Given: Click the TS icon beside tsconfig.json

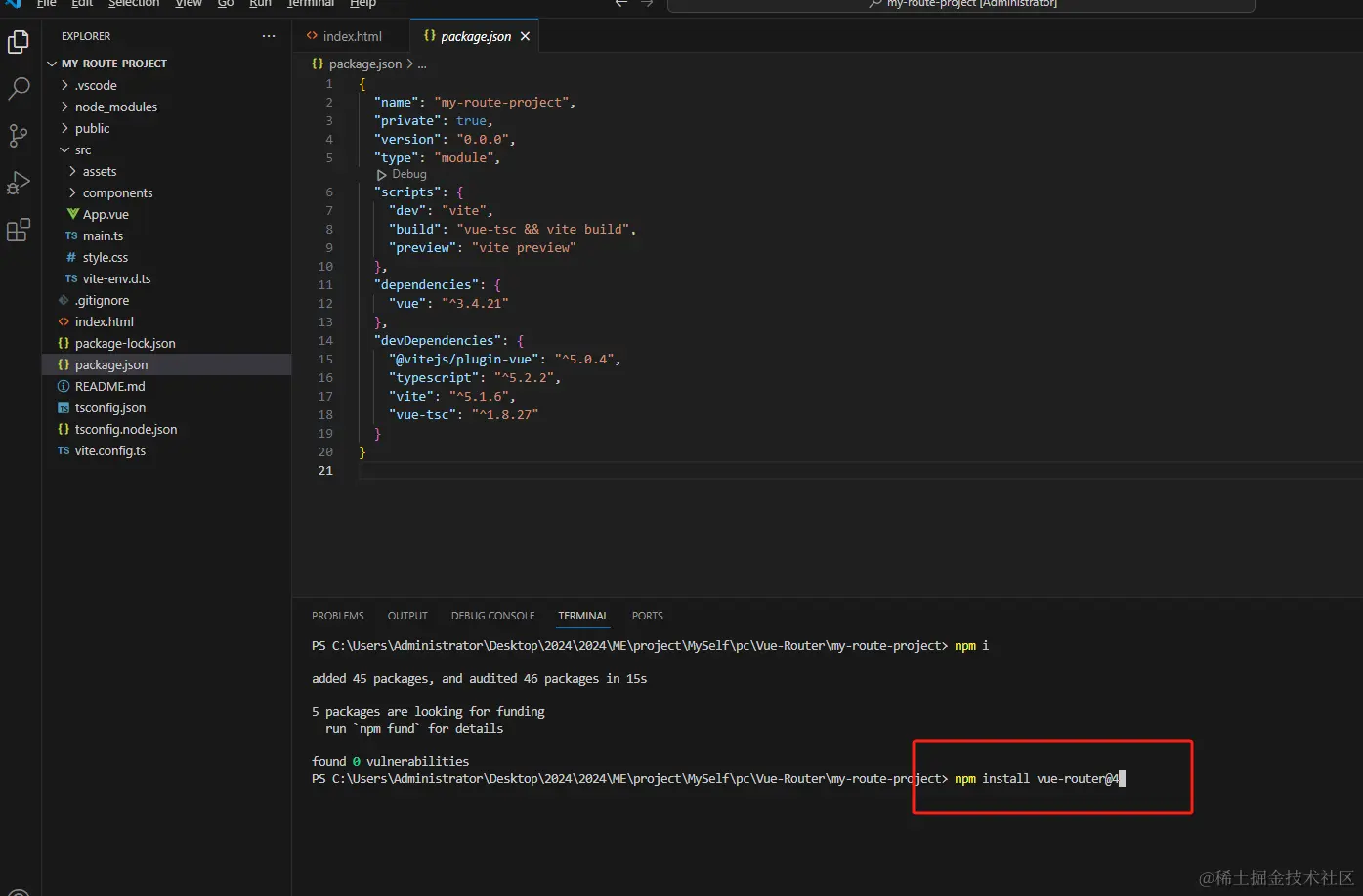Looking at the screenshot, I should click(x=64, y=407).
